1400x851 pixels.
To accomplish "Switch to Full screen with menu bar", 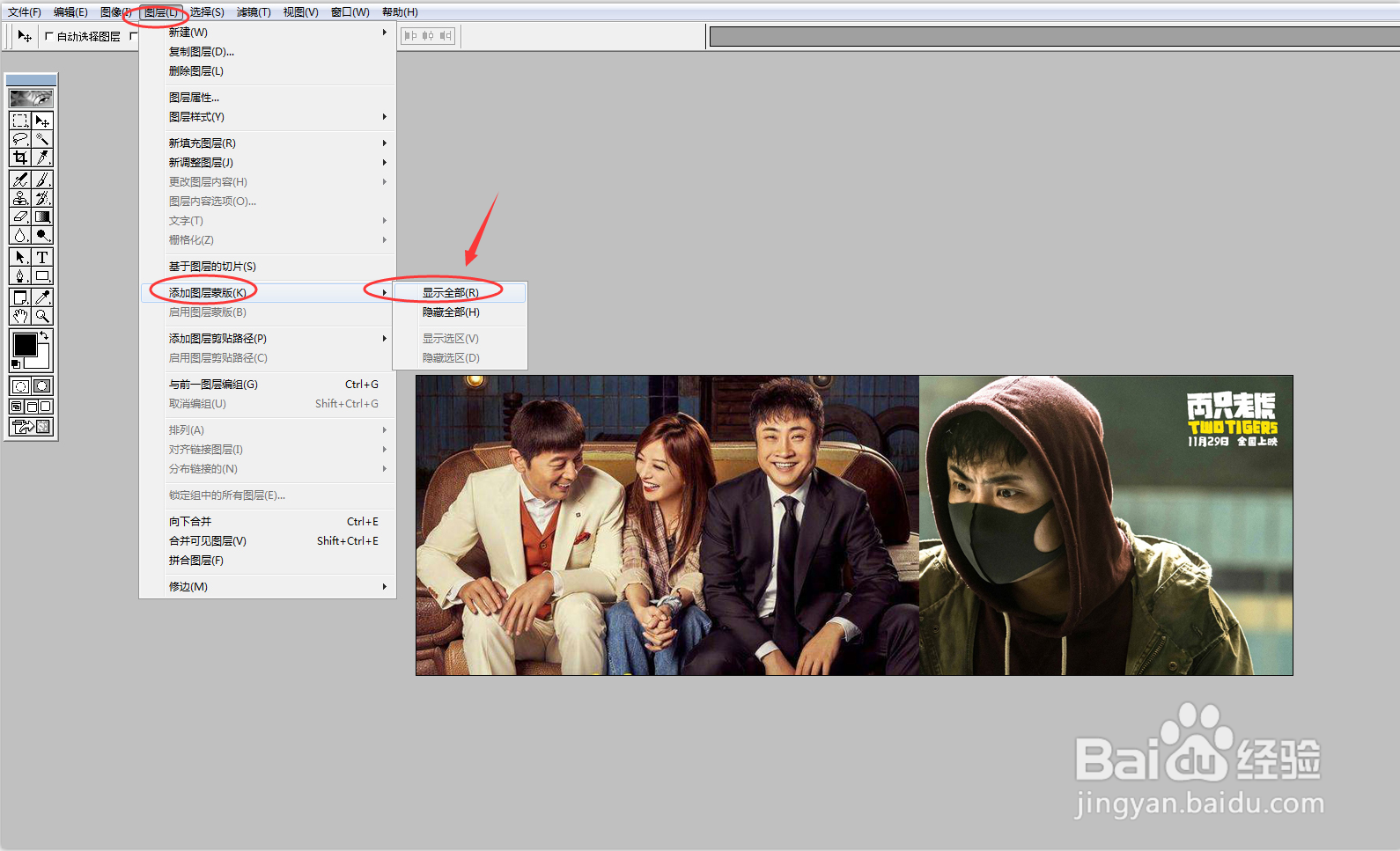I will click(x=32, y=407).
